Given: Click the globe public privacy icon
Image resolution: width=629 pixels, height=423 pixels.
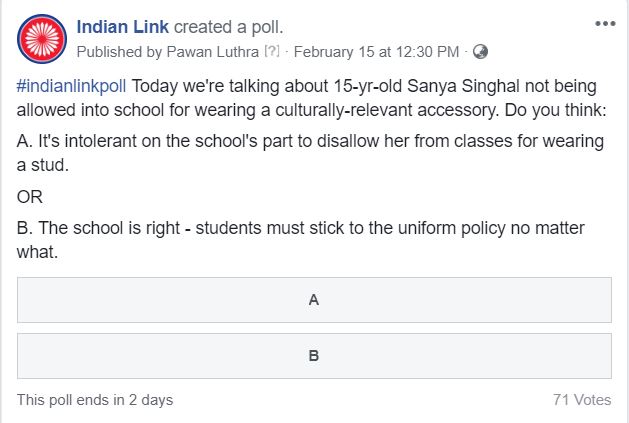Looking at the screenshot, I should [x=480, y=52].
